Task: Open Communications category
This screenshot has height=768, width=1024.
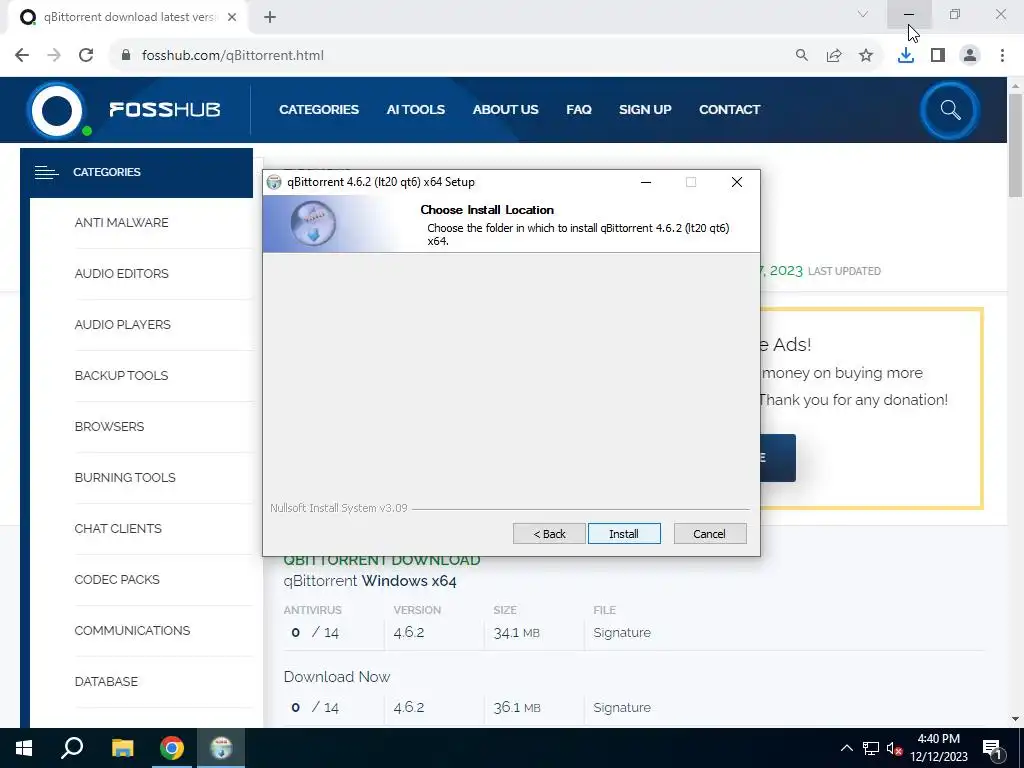Action: click(x=133, y=630)
